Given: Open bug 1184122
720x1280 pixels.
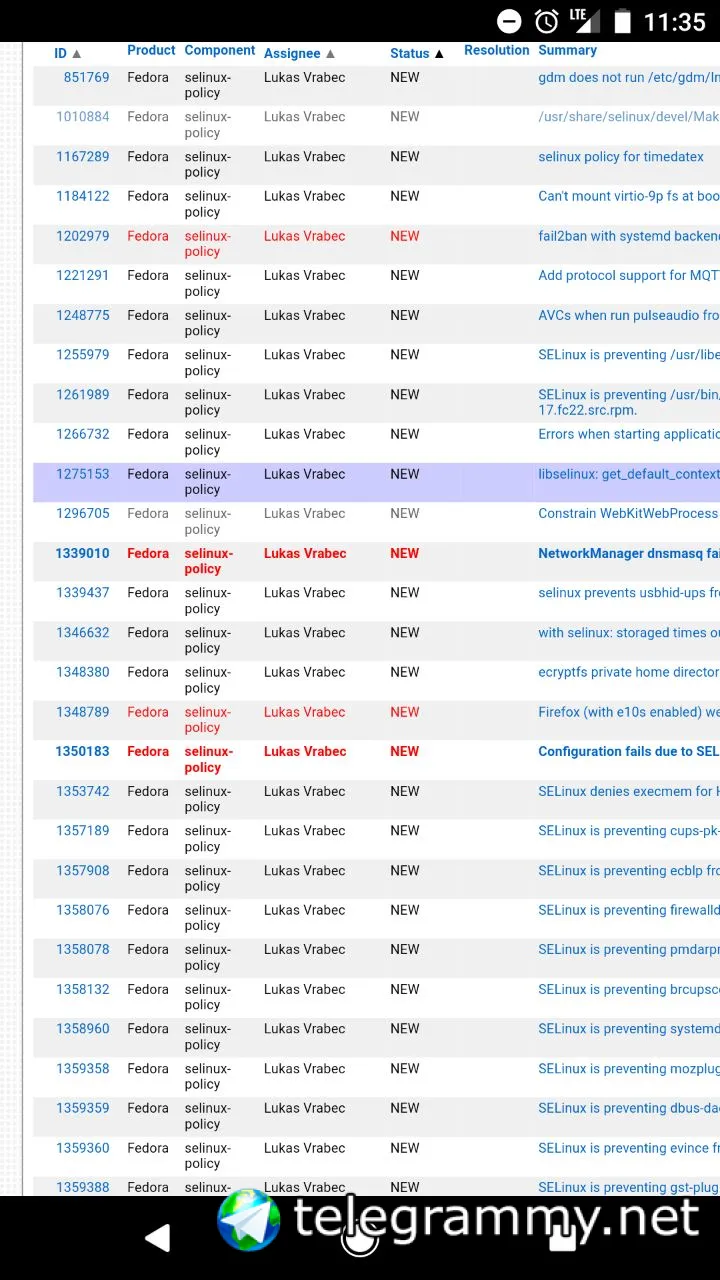Looking at the screenshot, I should 83,196.
